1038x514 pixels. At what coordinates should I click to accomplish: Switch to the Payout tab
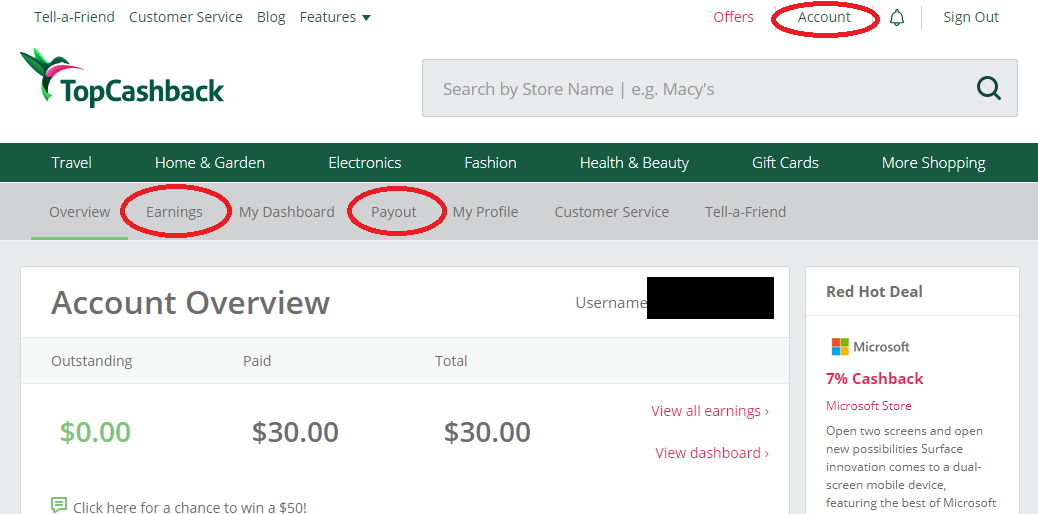pyautogui.click(x=393, y=212)
